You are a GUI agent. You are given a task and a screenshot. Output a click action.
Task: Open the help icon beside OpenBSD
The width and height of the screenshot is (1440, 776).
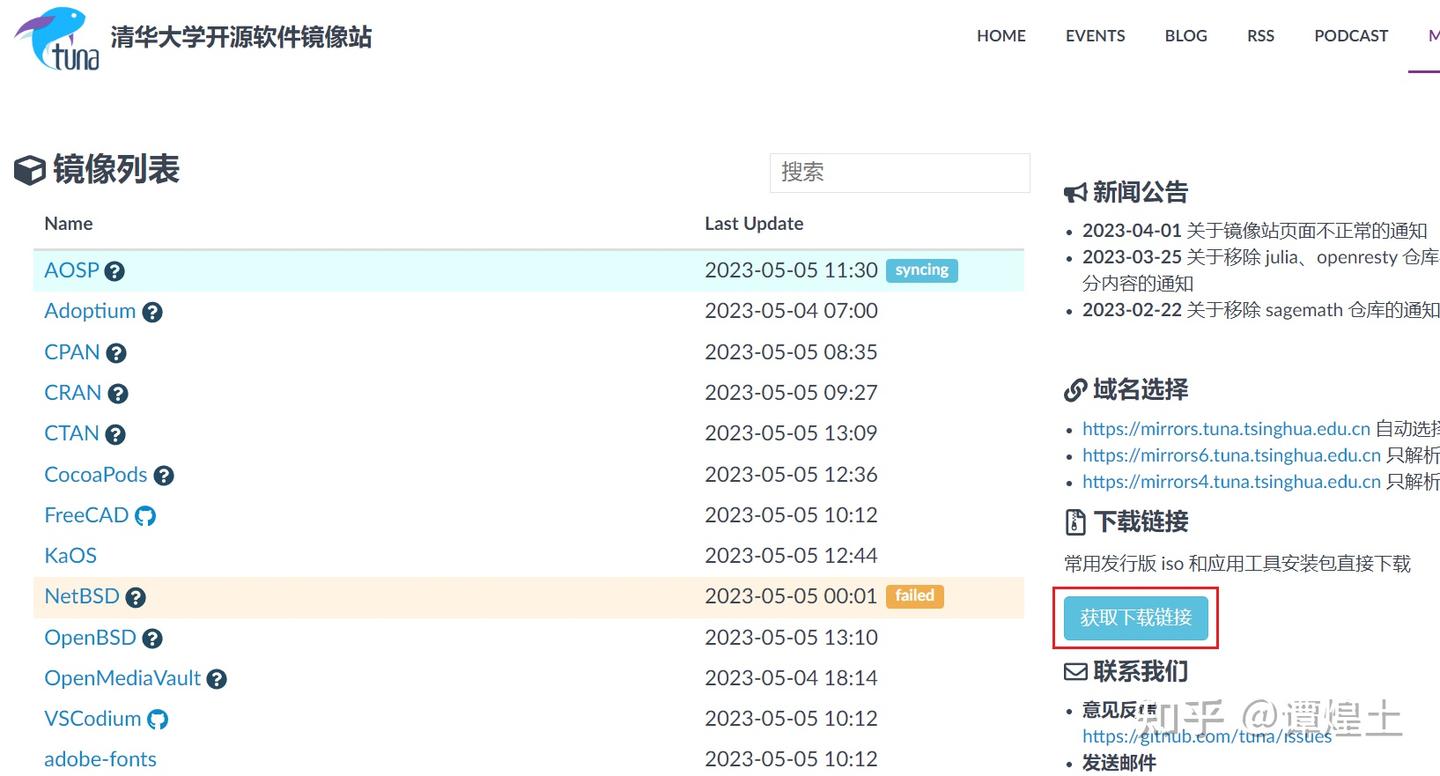[x=152, y=638]
